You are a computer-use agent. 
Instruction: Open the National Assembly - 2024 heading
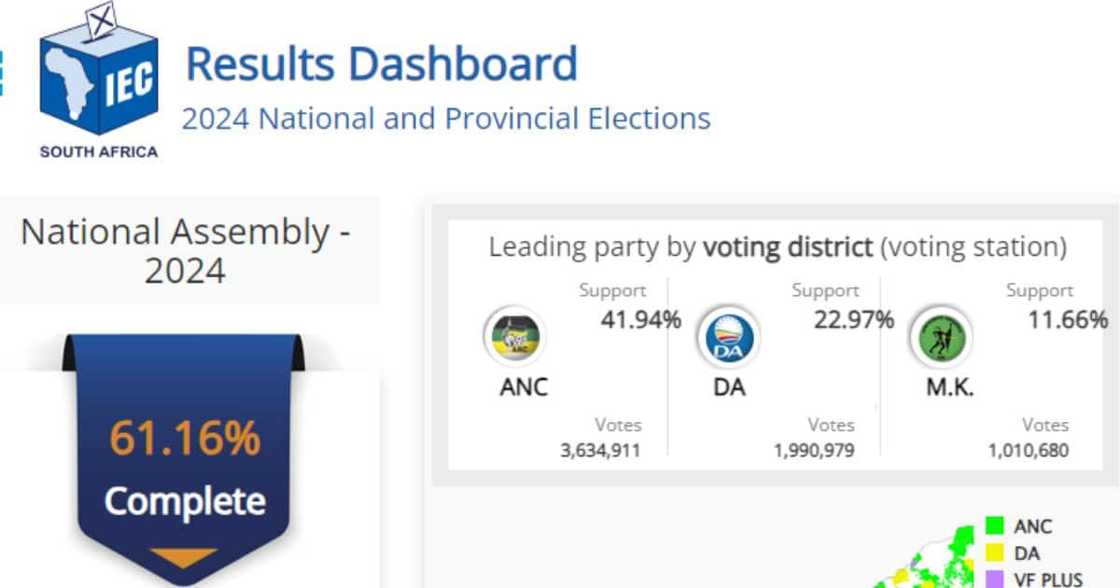(186, 251)
